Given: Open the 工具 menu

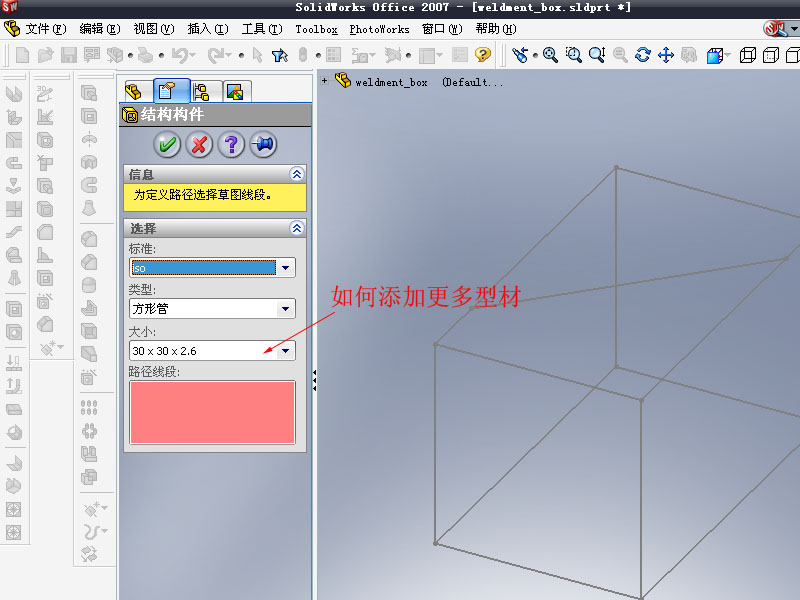Looking at the screenshot, I should tap(262, 29).
